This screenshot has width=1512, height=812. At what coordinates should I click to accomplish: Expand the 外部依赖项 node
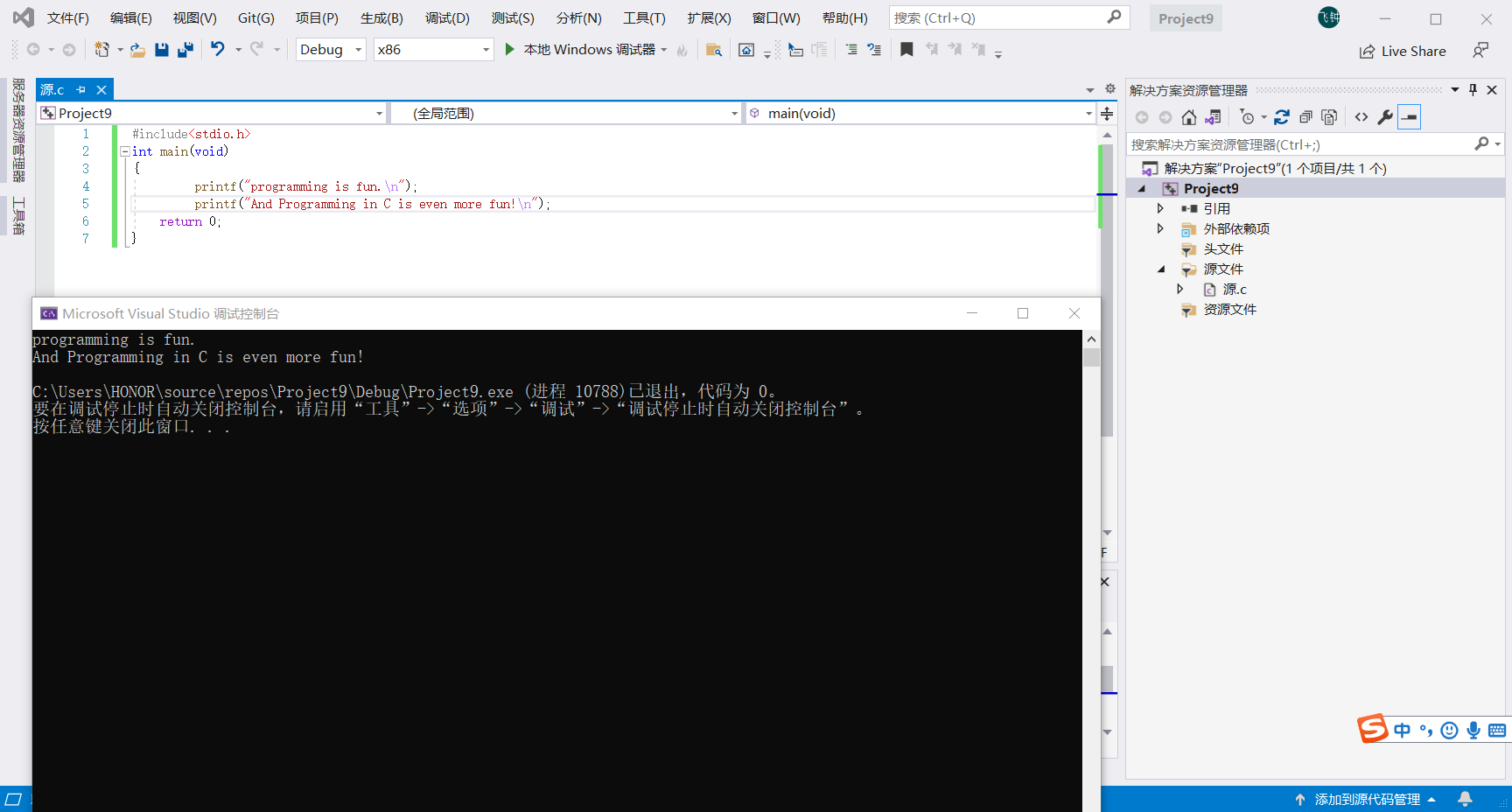tap(1160, 228)
